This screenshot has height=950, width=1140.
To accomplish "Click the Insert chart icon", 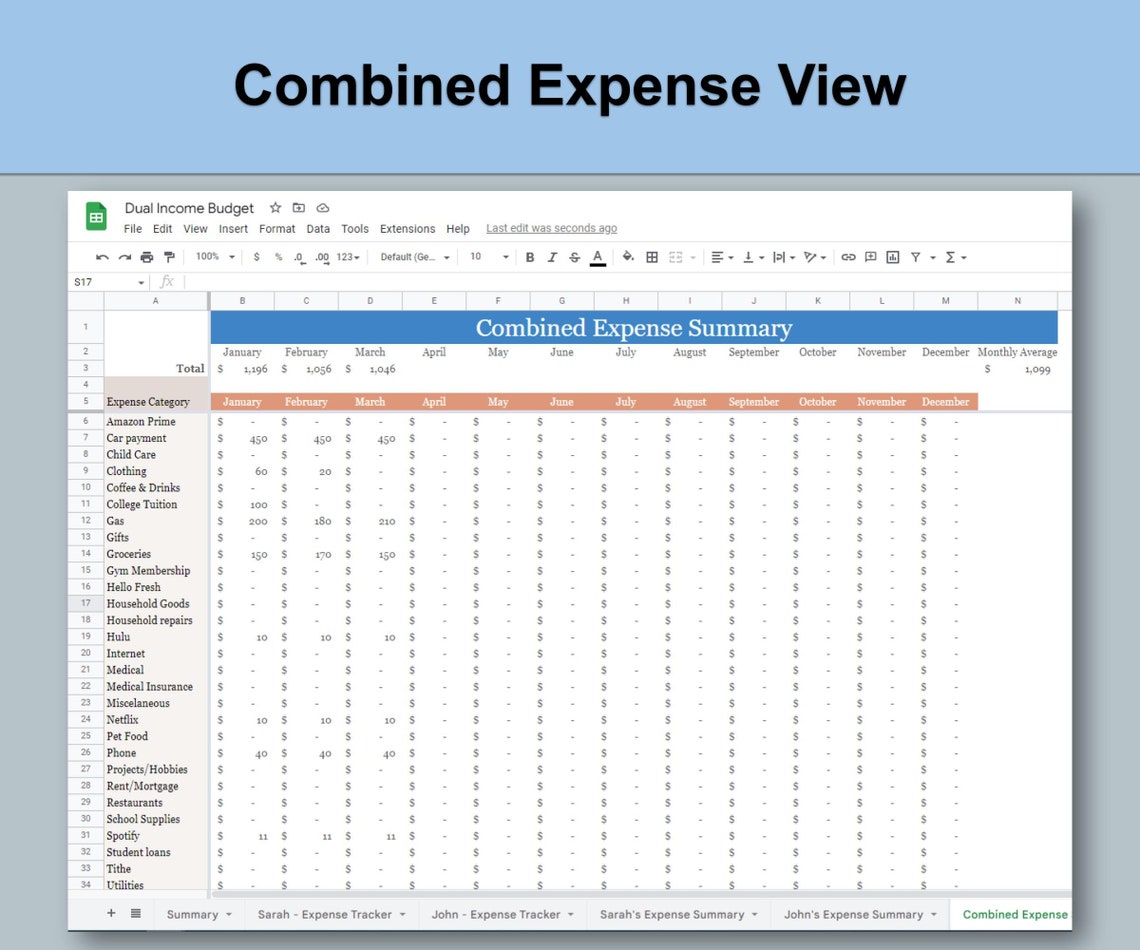I will [893, 257].
